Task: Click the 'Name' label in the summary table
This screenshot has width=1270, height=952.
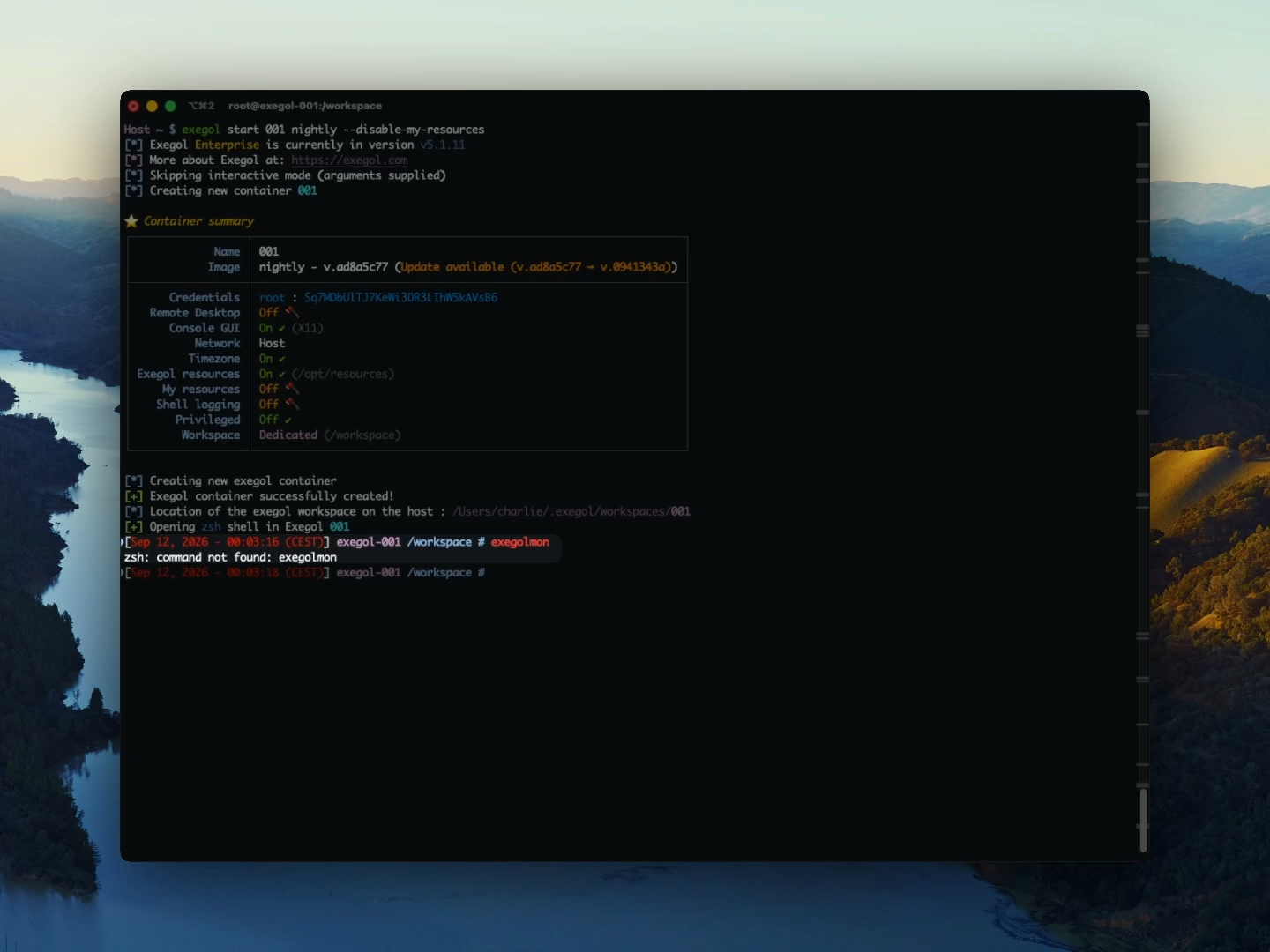Action: click(227, 252)
